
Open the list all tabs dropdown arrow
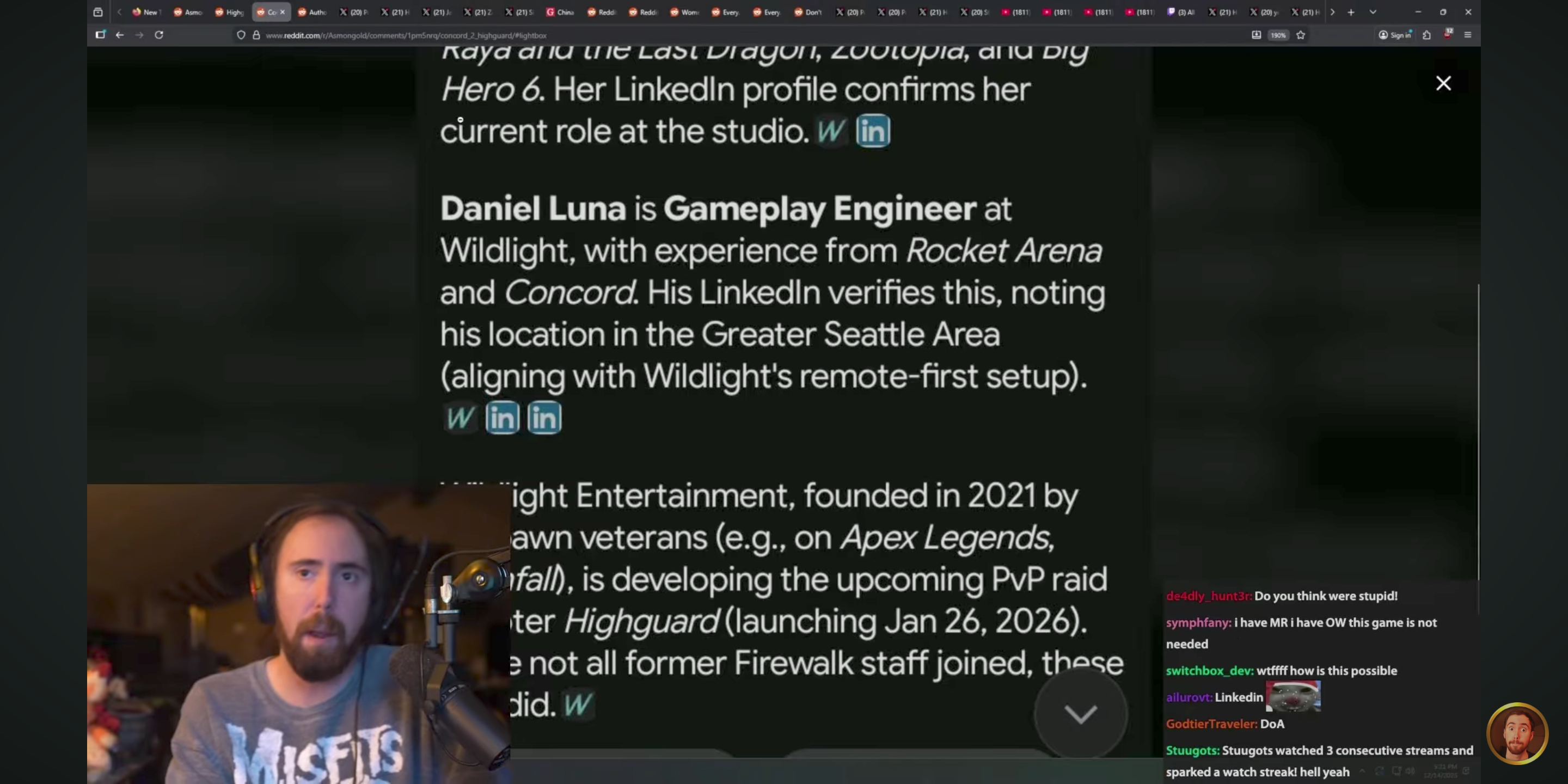coord(1373,11)
